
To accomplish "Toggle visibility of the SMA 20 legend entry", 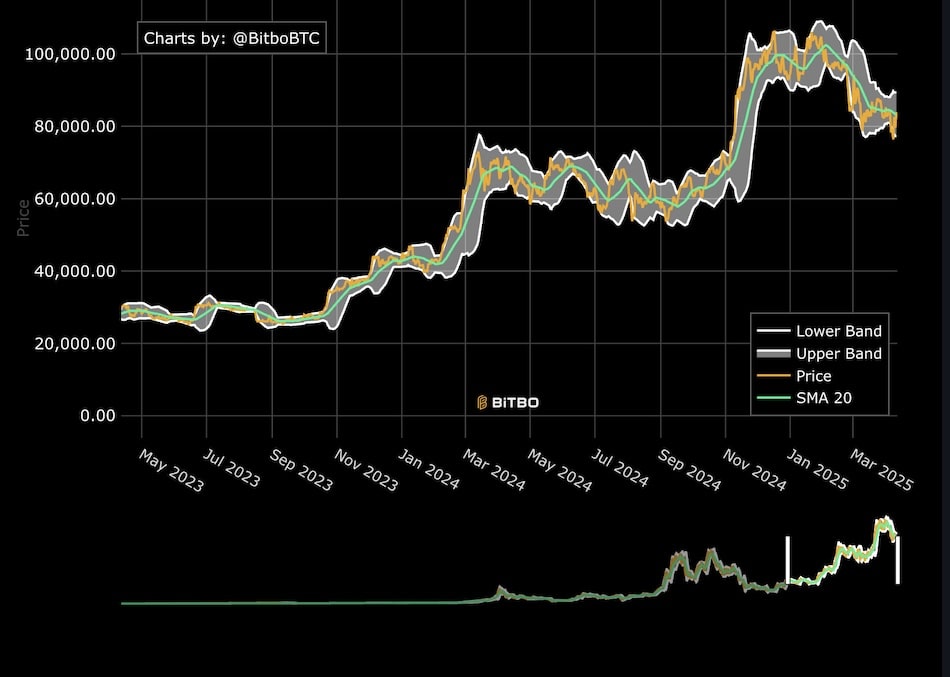I will 826,398.
